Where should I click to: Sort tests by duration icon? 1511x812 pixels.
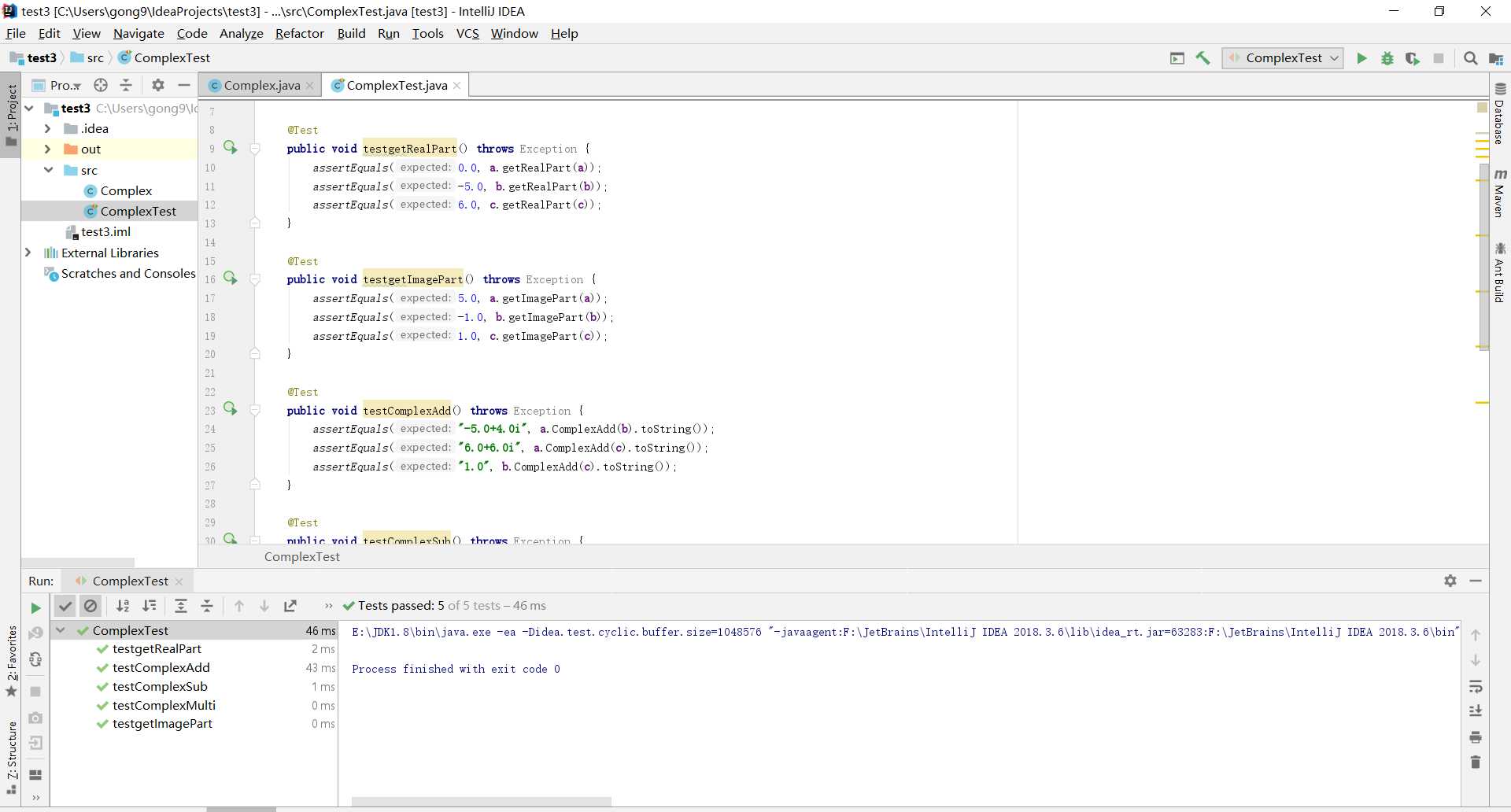click(149, 606)
